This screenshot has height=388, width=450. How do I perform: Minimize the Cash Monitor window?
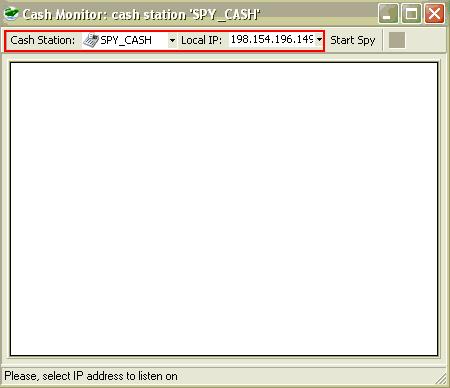click(388, 14)
